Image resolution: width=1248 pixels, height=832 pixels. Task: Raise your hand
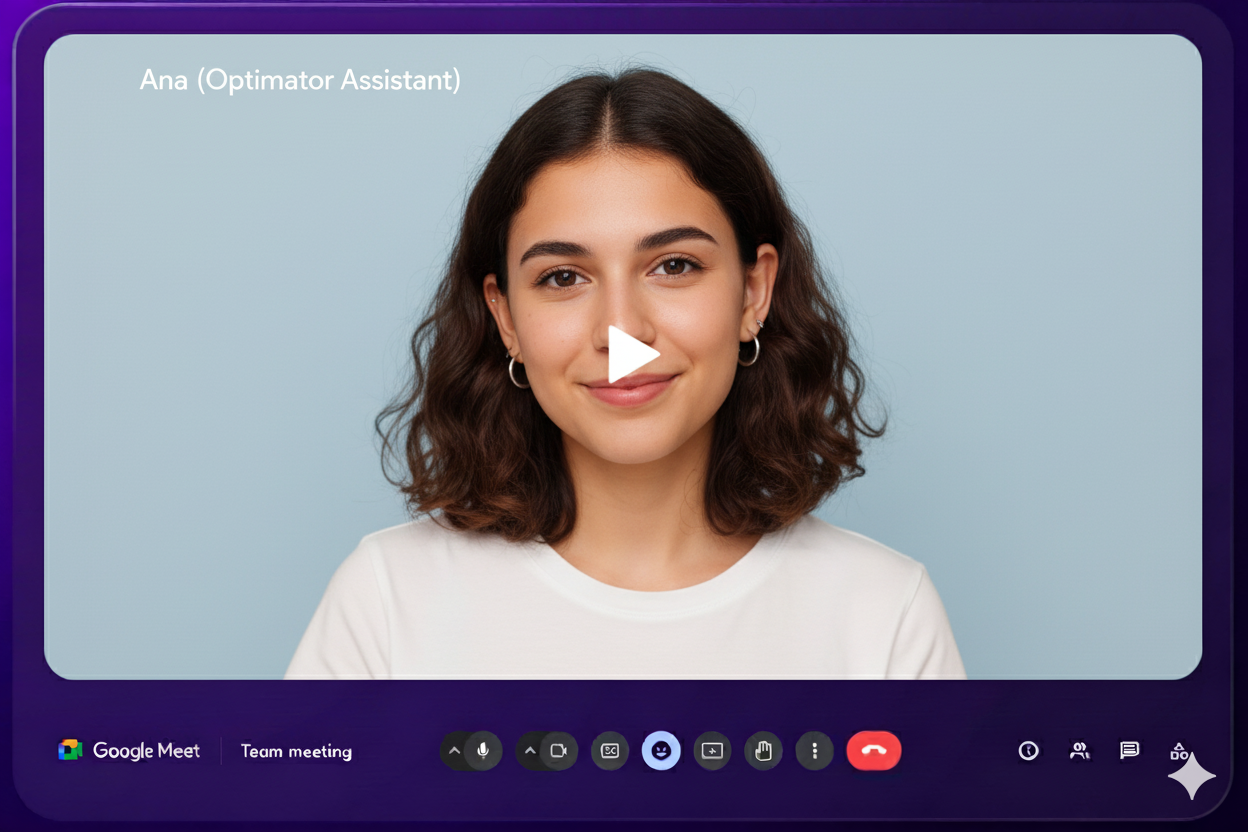[763, 750]
